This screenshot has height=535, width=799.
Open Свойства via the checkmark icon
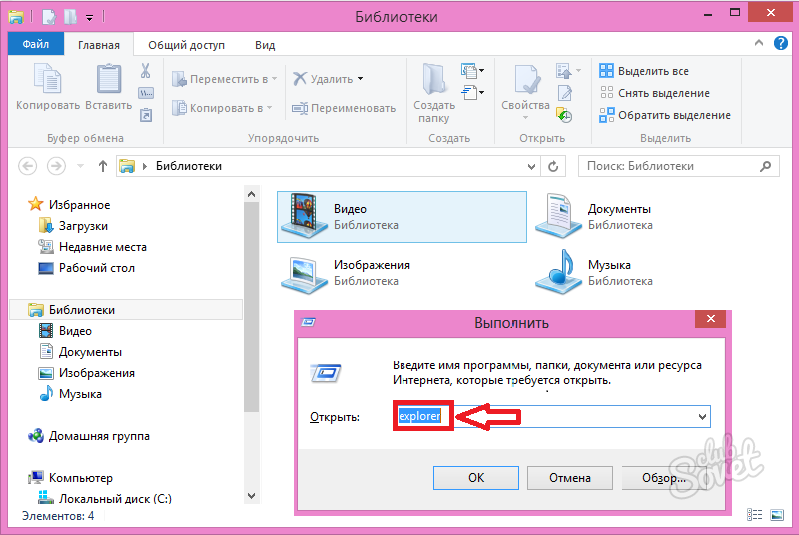(x=525, y=82)
